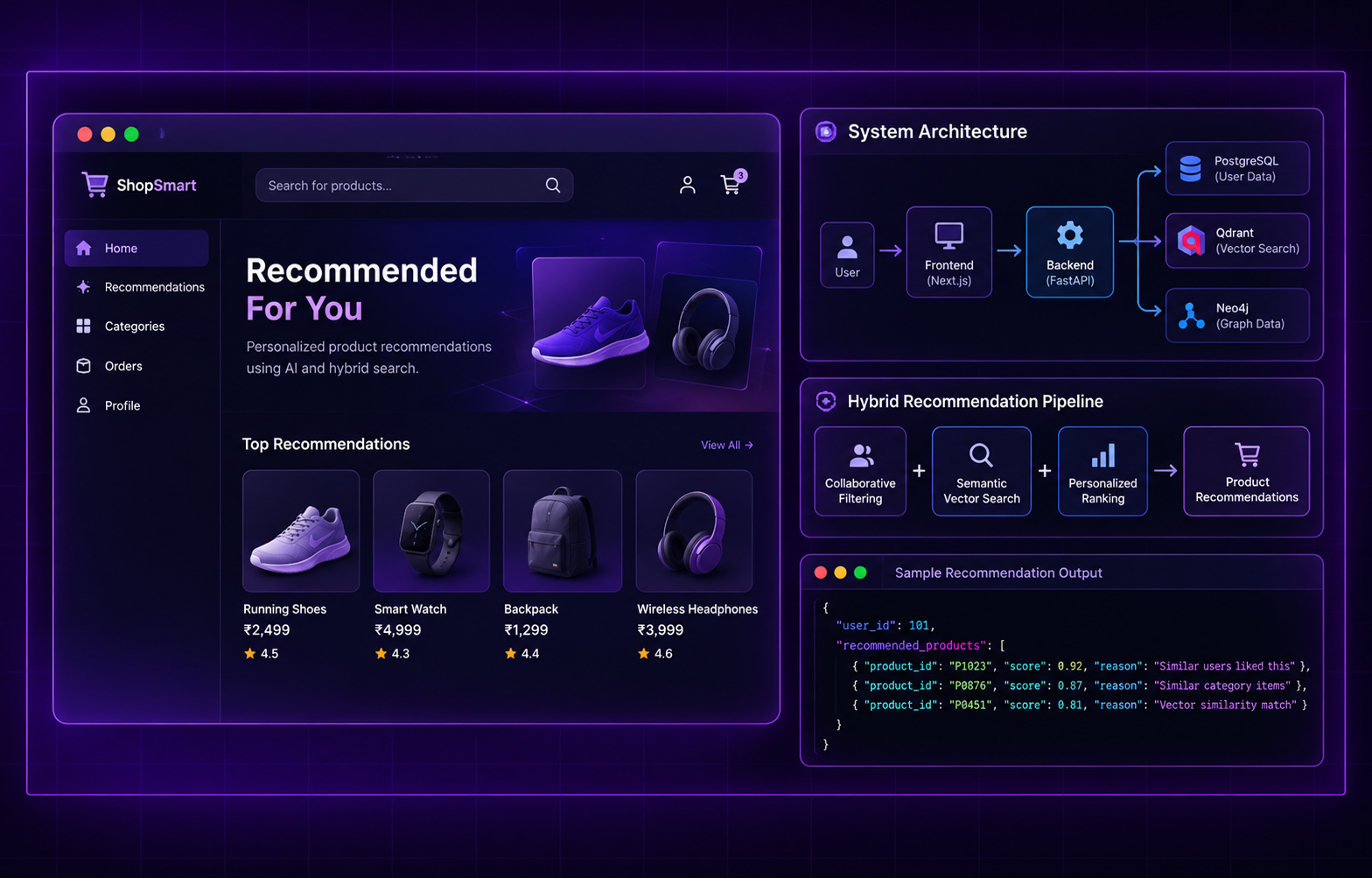Image resolution: width=1372 pixels, height=878 pixels.
Task: Click the Hybrid Recommendation Pipeline header icon
Action: click(x=826, y=401)
